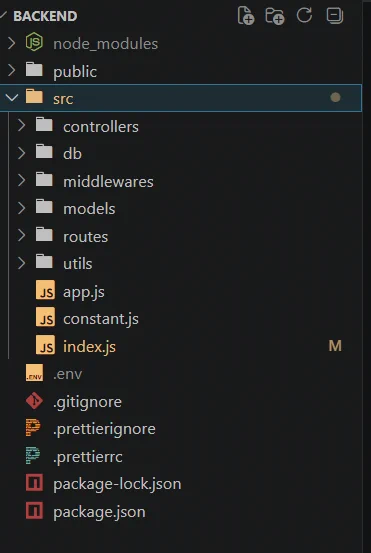Image resolution: width=371 pixels, height=553 pixels.
Task: Click the orange Prettier icon beside .prettierignore
Action: click(x=33, y=427)
